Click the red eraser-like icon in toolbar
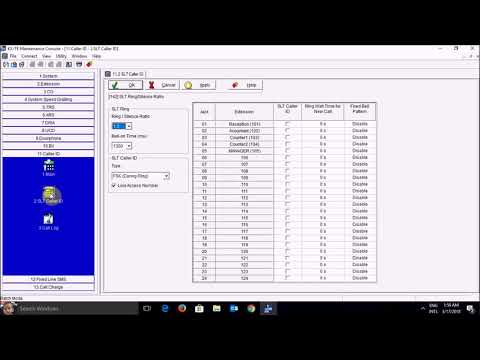This screenshot has height=360, width=480. [89, 65]
